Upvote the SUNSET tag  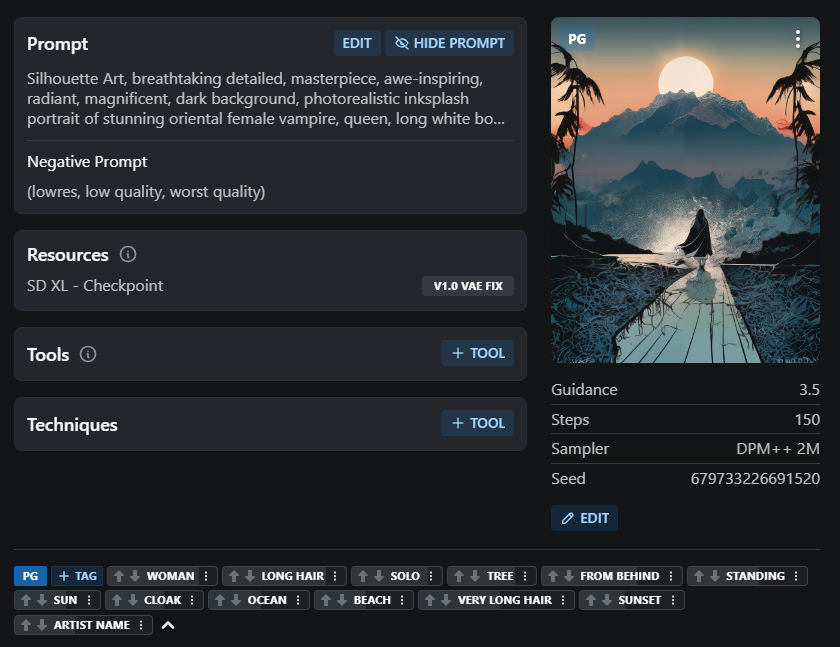click(590, 600)
